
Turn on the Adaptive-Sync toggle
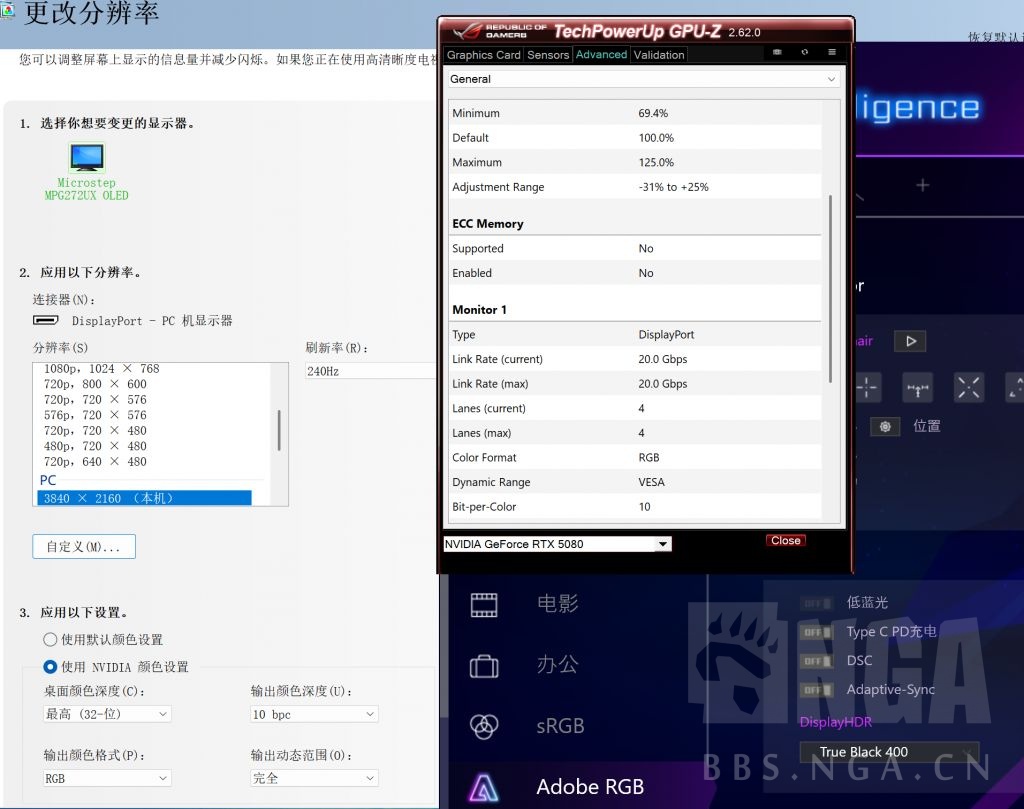[x=814, y=690]
